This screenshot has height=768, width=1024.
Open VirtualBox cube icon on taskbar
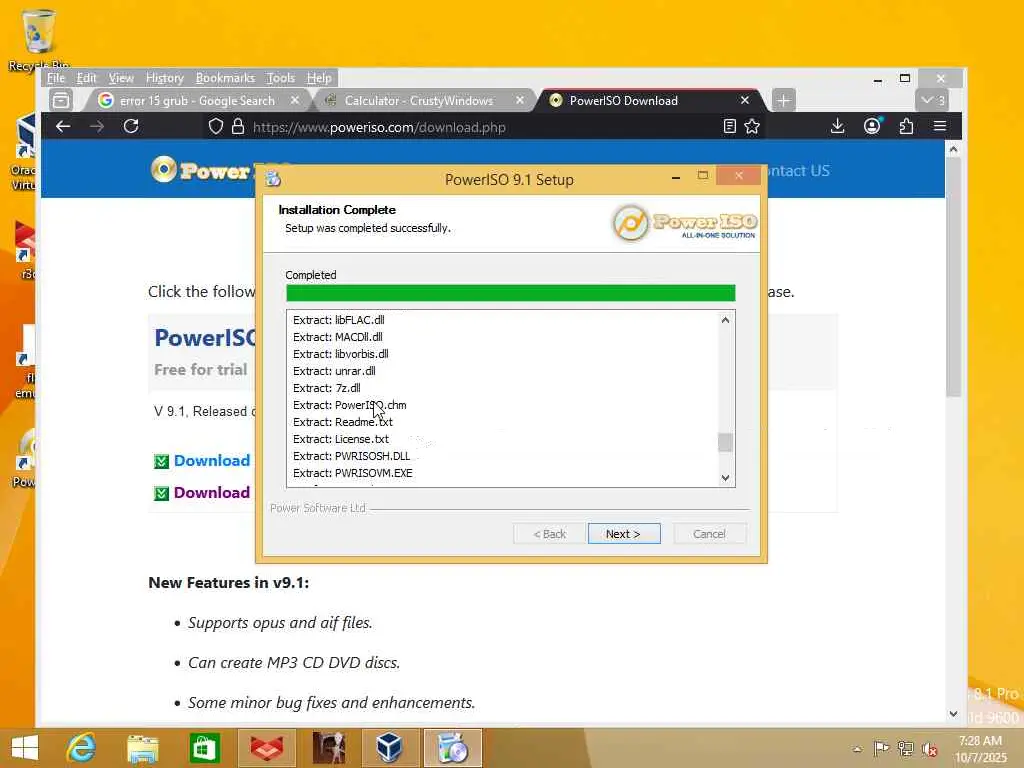tap(389, 748)
